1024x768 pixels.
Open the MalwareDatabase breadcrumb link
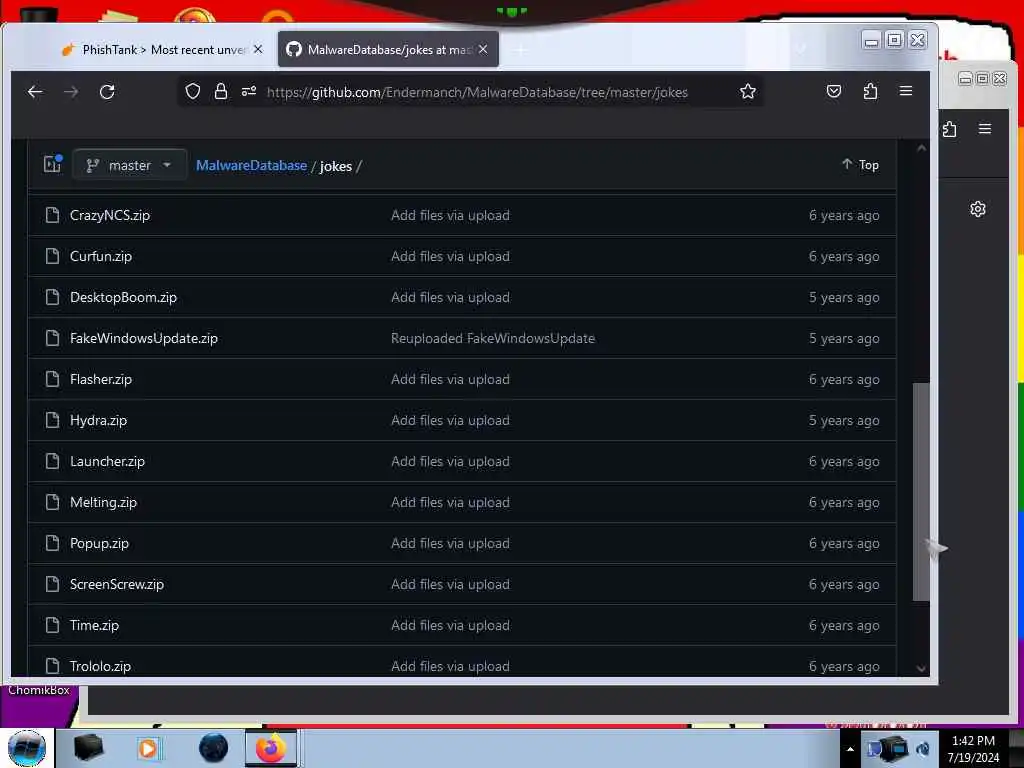tap(251, 165)
